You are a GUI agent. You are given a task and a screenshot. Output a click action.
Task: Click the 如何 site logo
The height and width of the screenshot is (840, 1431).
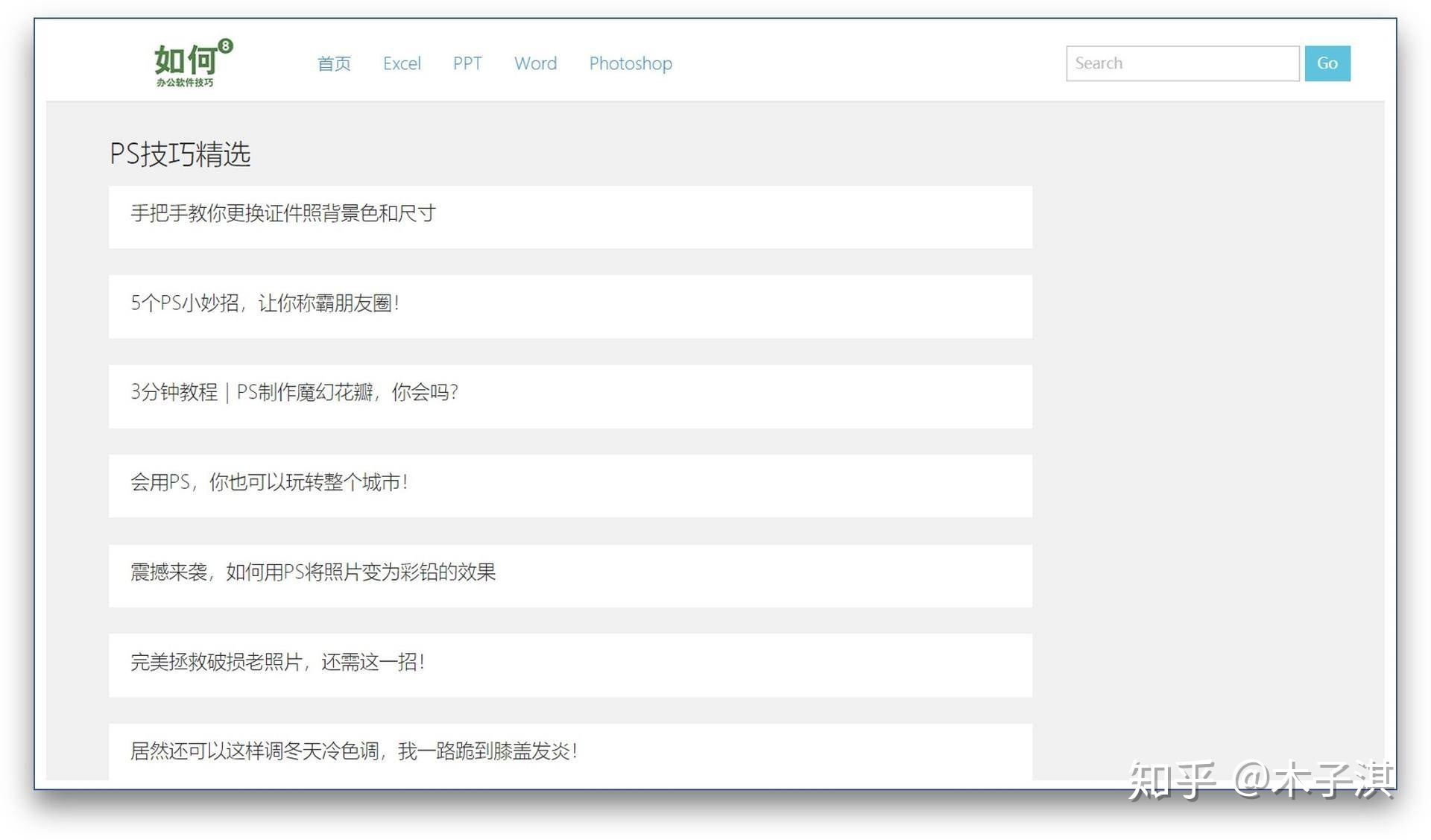(185, 60)
